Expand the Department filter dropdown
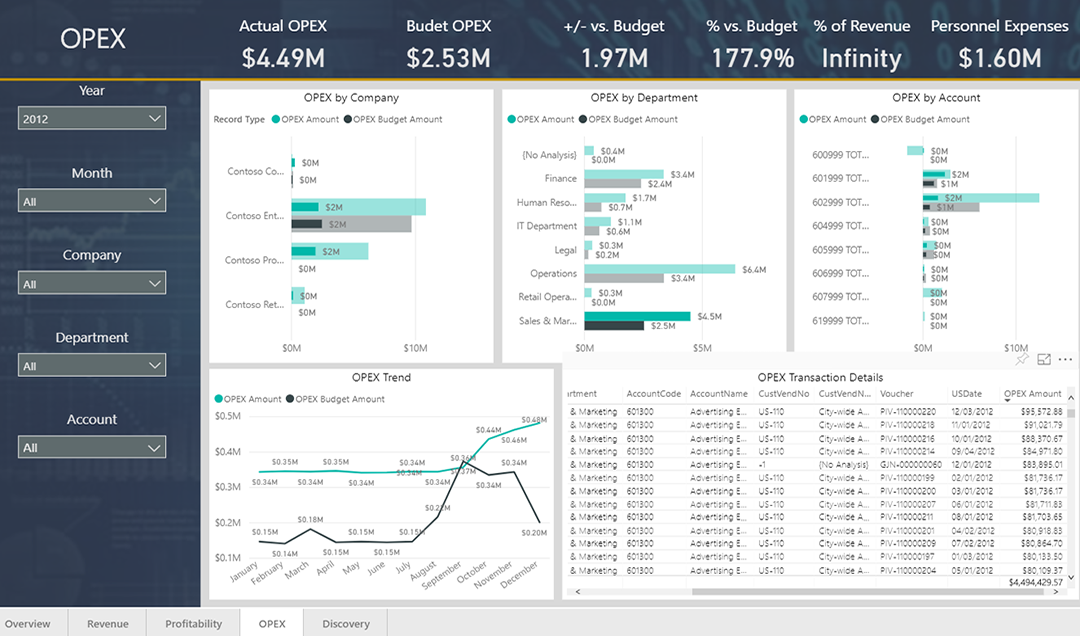This screenshot has width=1080, height=636. pos(92,366)
